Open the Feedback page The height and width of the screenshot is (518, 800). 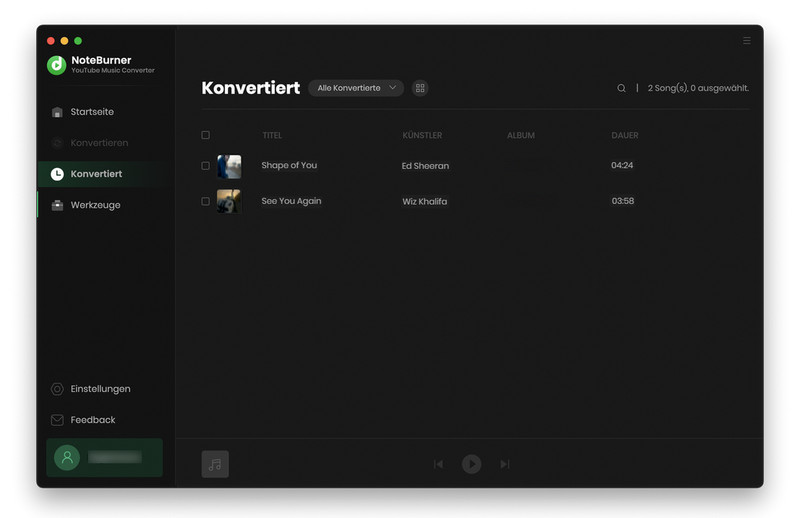coord(92,420)
